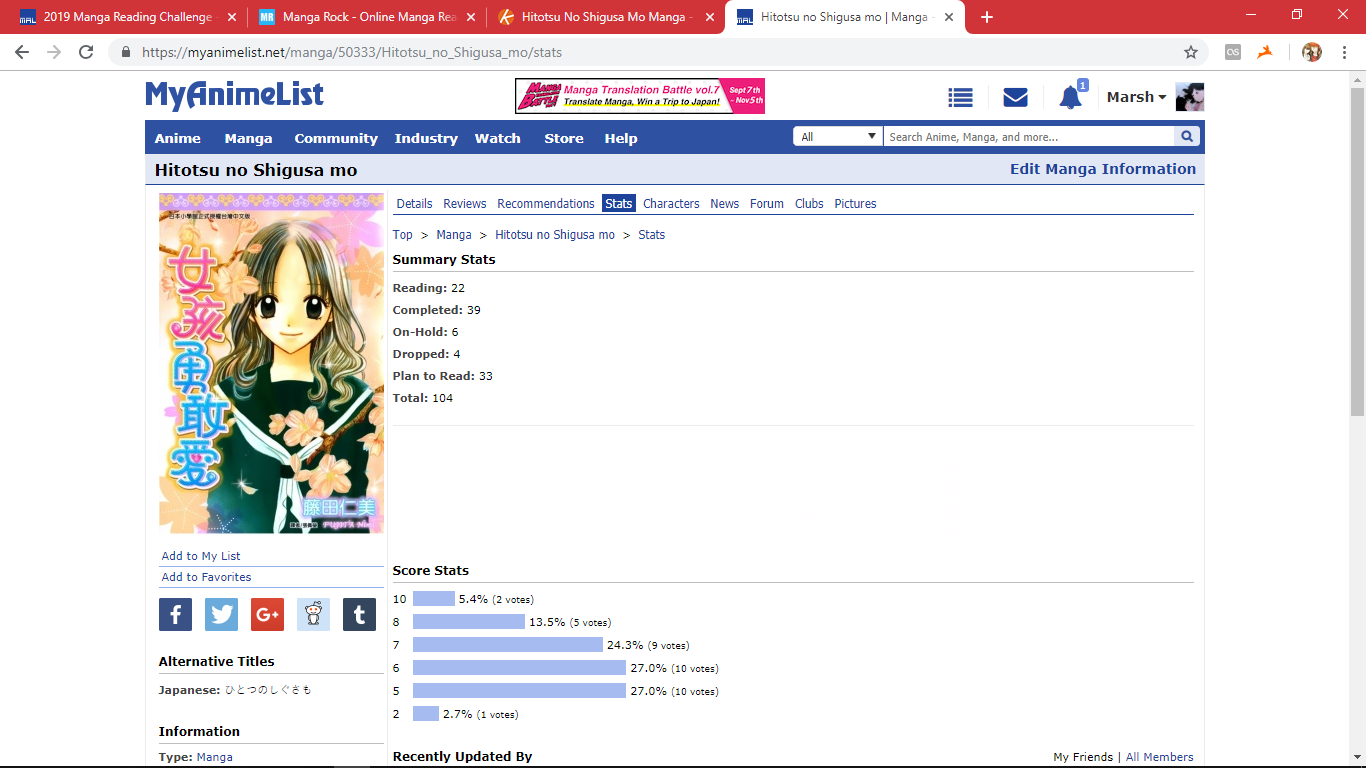Close the Manga Rock tab
Image resolution: width=1366 pixels, height=768 pixels.
471,17
